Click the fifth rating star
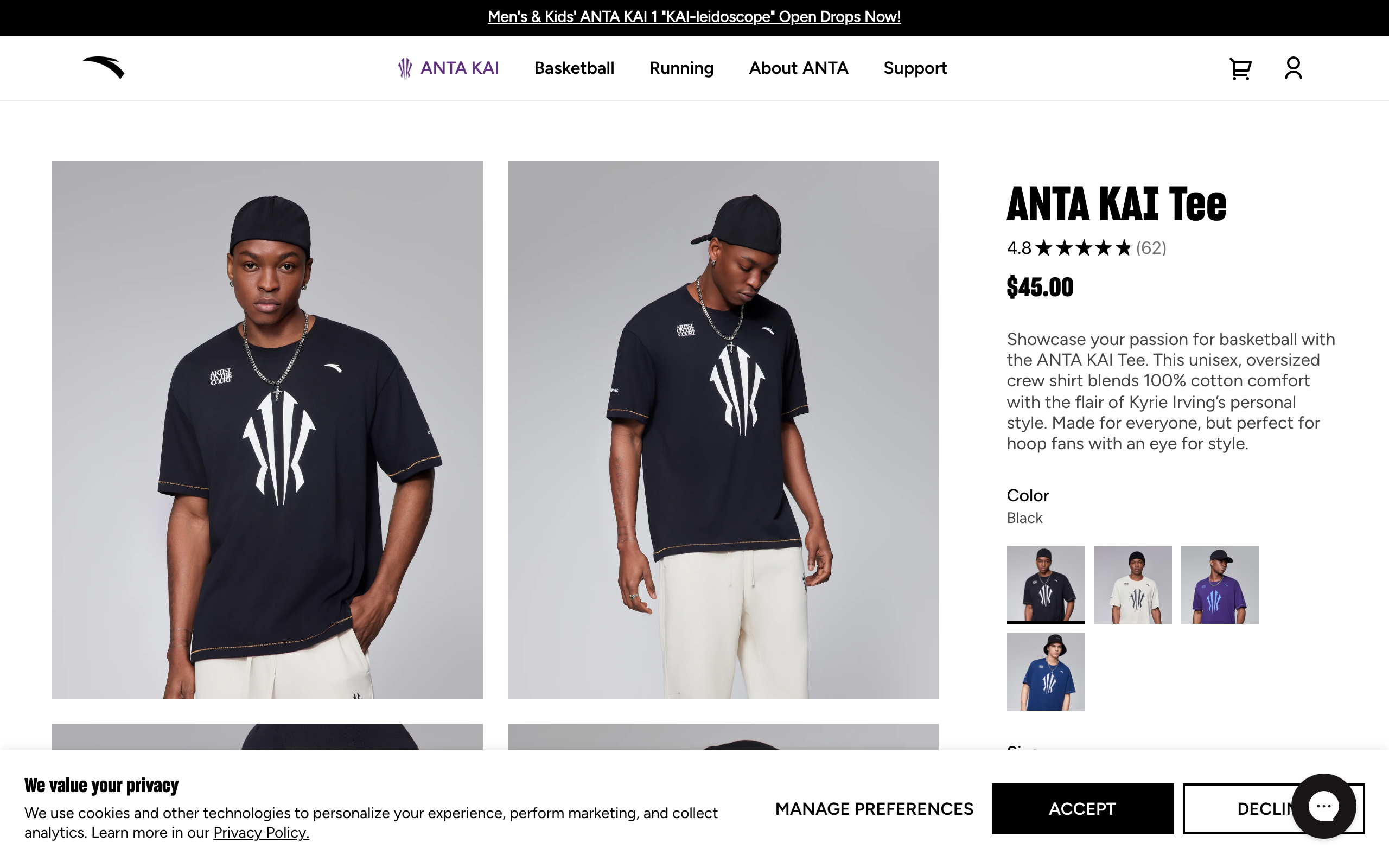The width and height of the screenshot is (1389, 868). 1123,248
